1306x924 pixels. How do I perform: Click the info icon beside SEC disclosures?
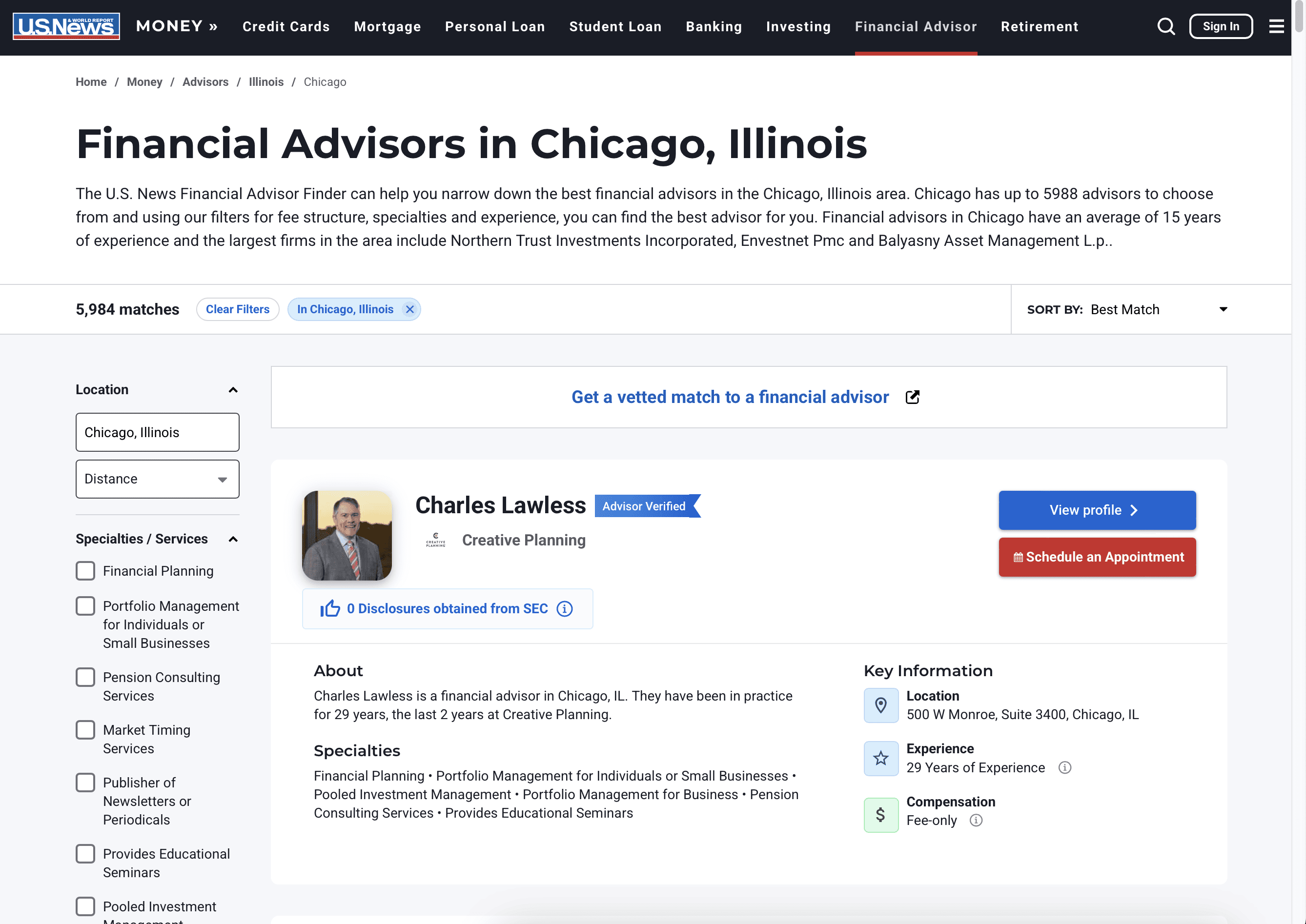565,609
